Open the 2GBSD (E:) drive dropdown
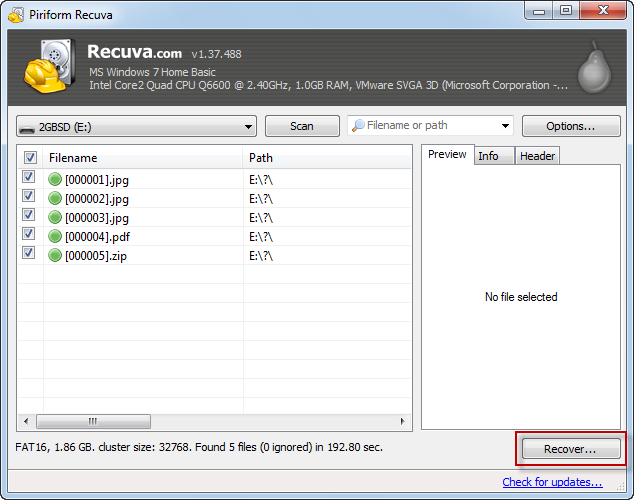634x500 pixels. (136, 127)
